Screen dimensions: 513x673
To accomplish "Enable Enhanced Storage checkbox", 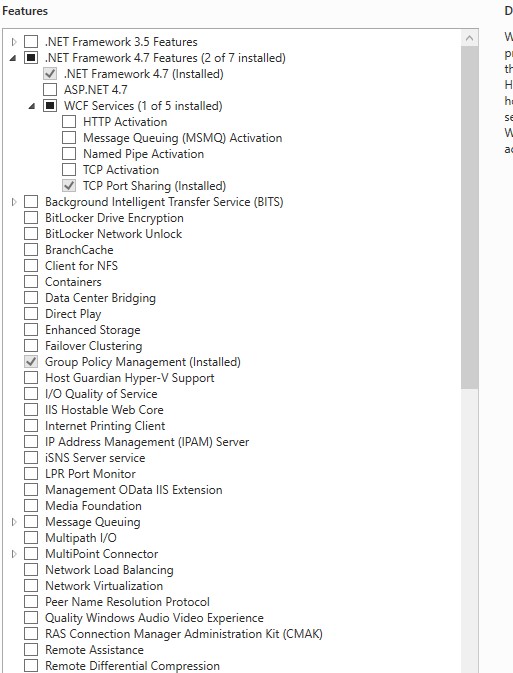I will coord(31,330).
